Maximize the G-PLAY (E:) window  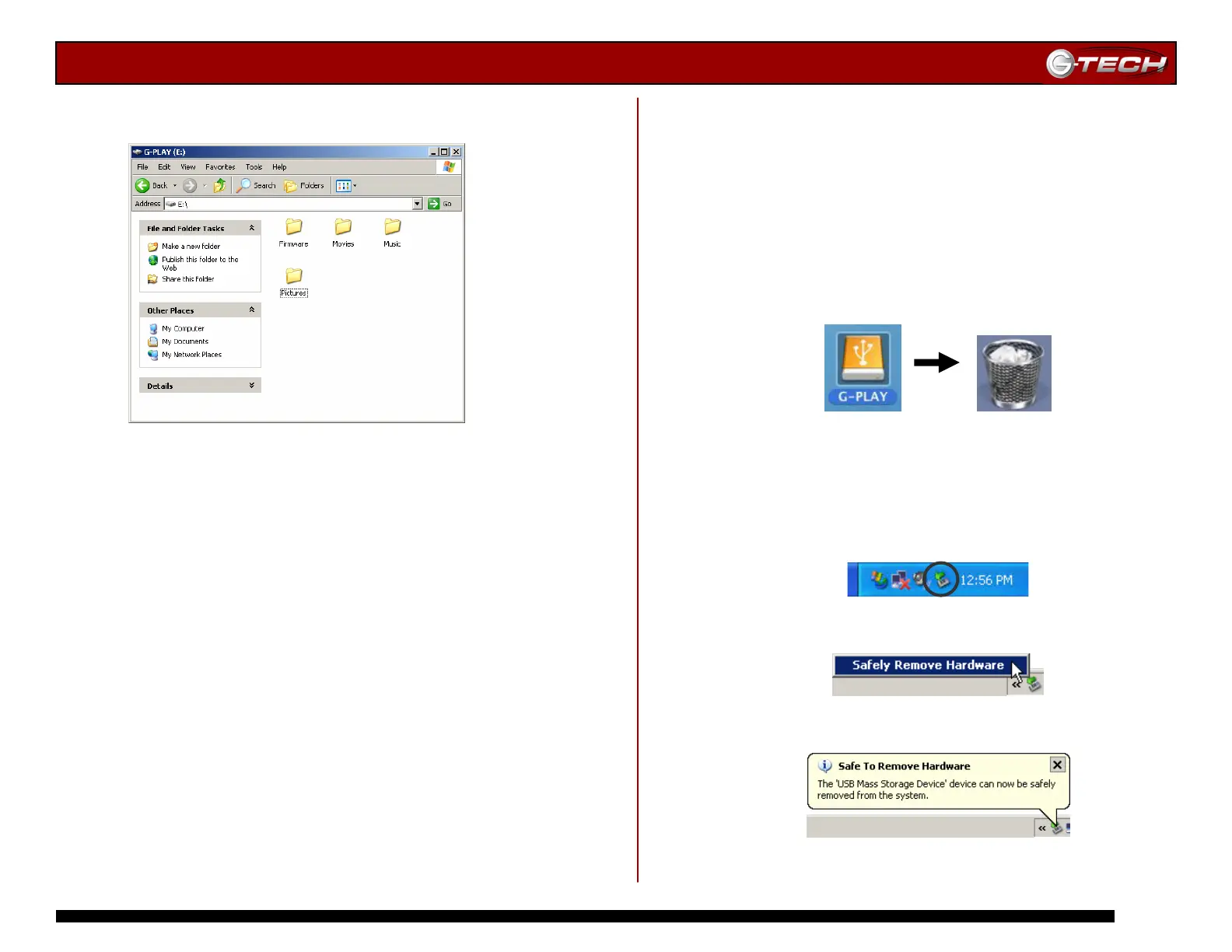(444, 152)
